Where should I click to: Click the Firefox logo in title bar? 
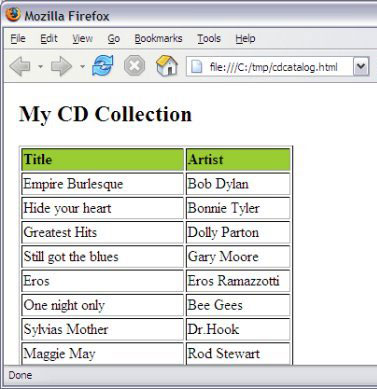tap(13, 15)
